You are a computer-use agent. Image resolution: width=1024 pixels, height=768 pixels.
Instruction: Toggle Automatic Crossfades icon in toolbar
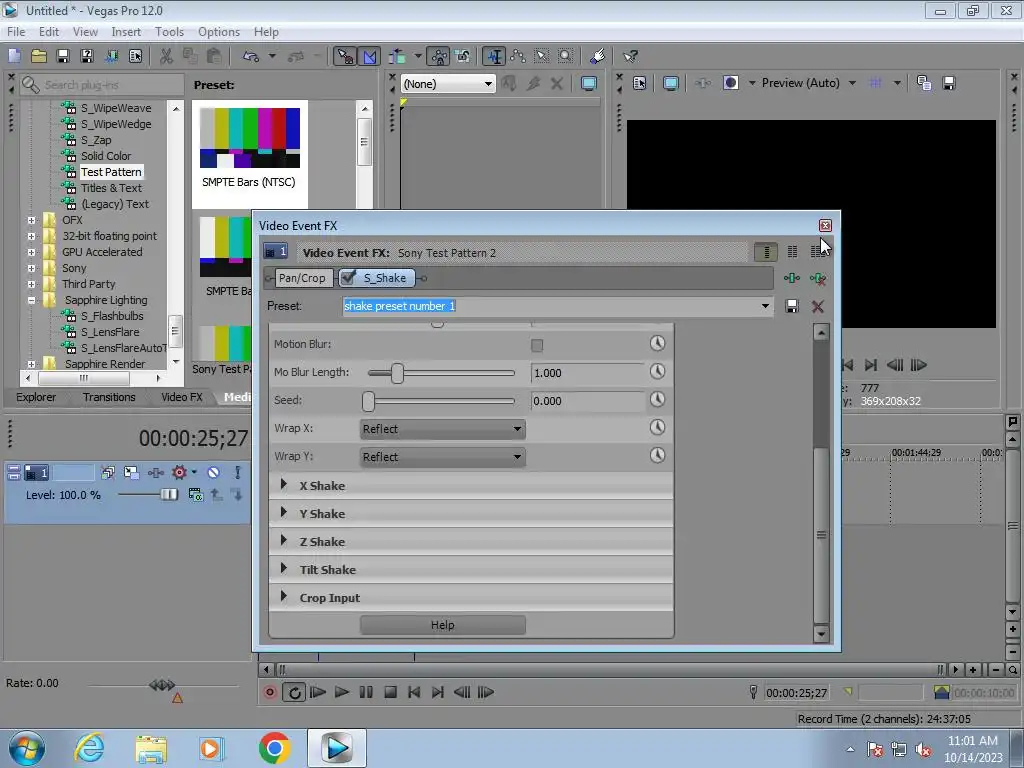pyautogui.click(x=369, y=56)
